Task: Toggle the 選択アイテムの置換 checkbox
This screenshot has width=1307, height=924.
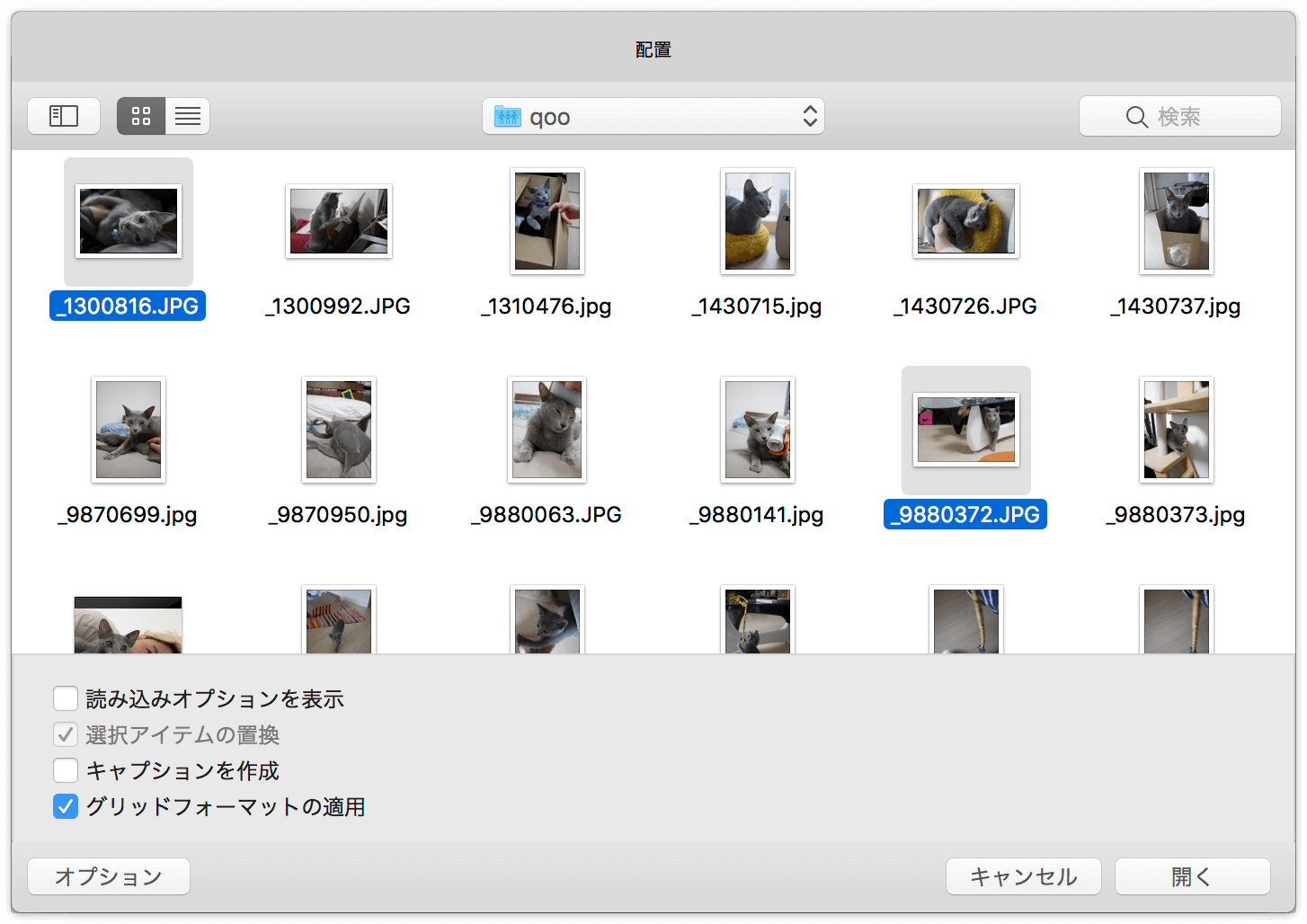Action: pyautogui.click(x=66, y=734)
